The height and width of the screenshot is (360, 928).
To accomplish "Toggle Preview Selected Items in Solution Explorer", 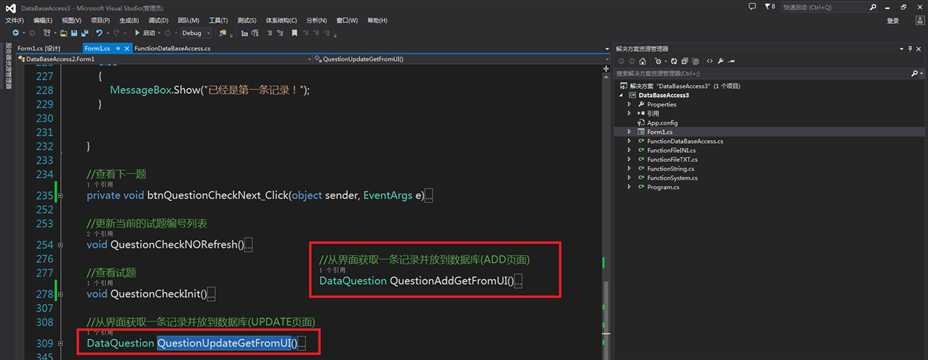I will point(732,61).
